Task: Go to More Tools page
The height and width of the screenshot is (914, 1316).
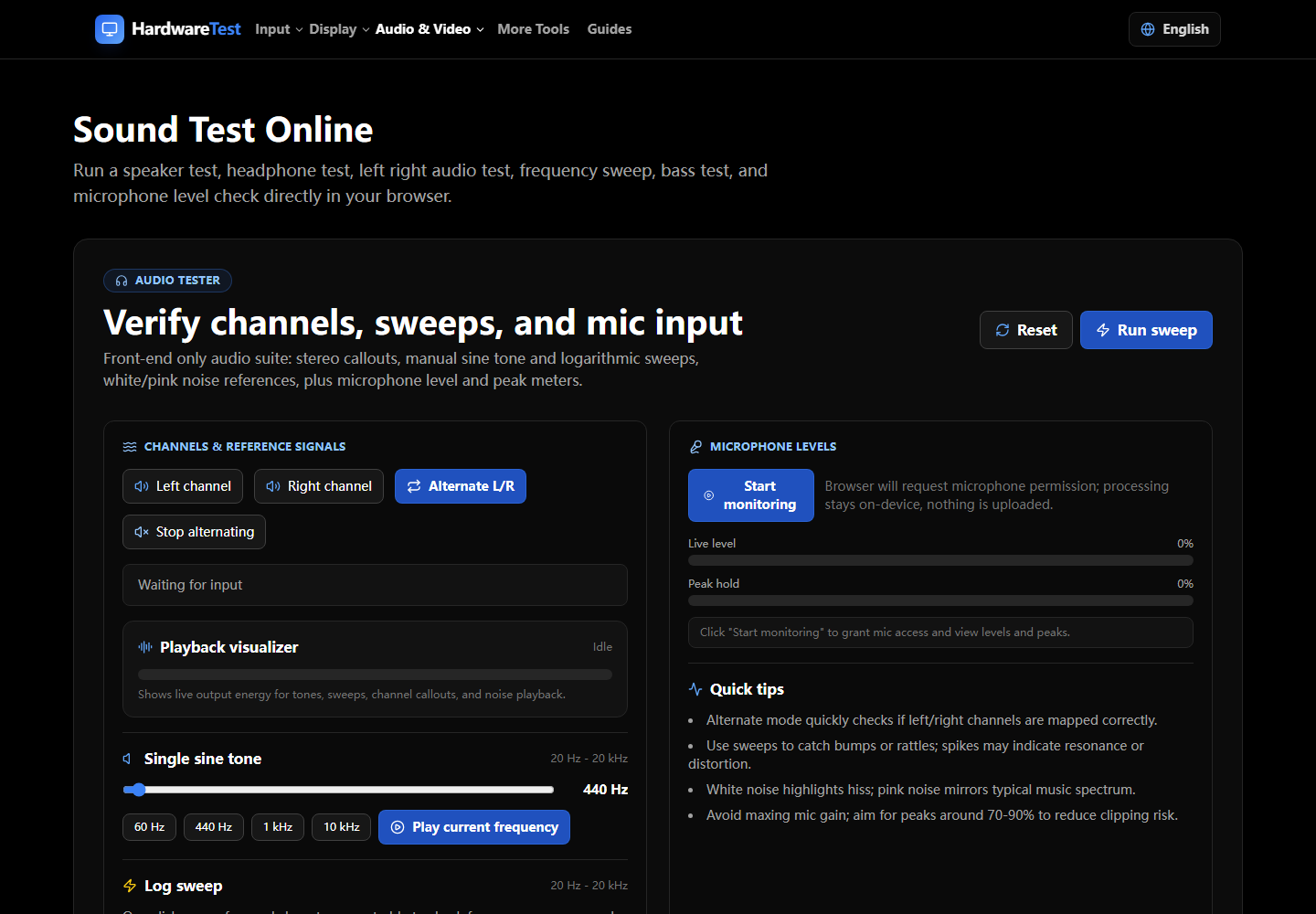Action: coord(533,29)
